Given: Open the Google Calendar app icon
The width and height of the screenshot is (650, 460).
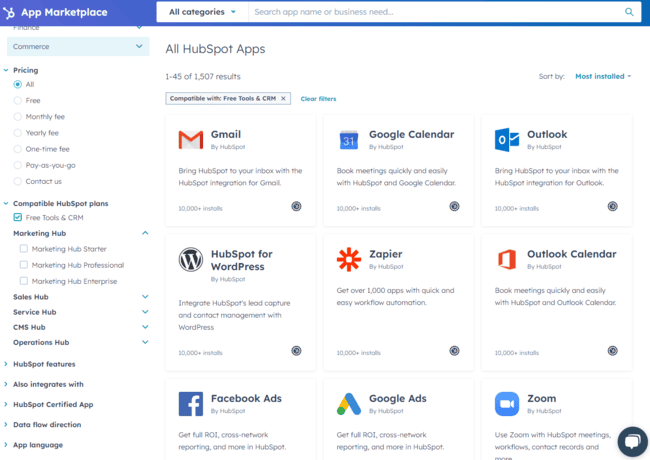Looking at the screenshot, I should pos(349,140).
